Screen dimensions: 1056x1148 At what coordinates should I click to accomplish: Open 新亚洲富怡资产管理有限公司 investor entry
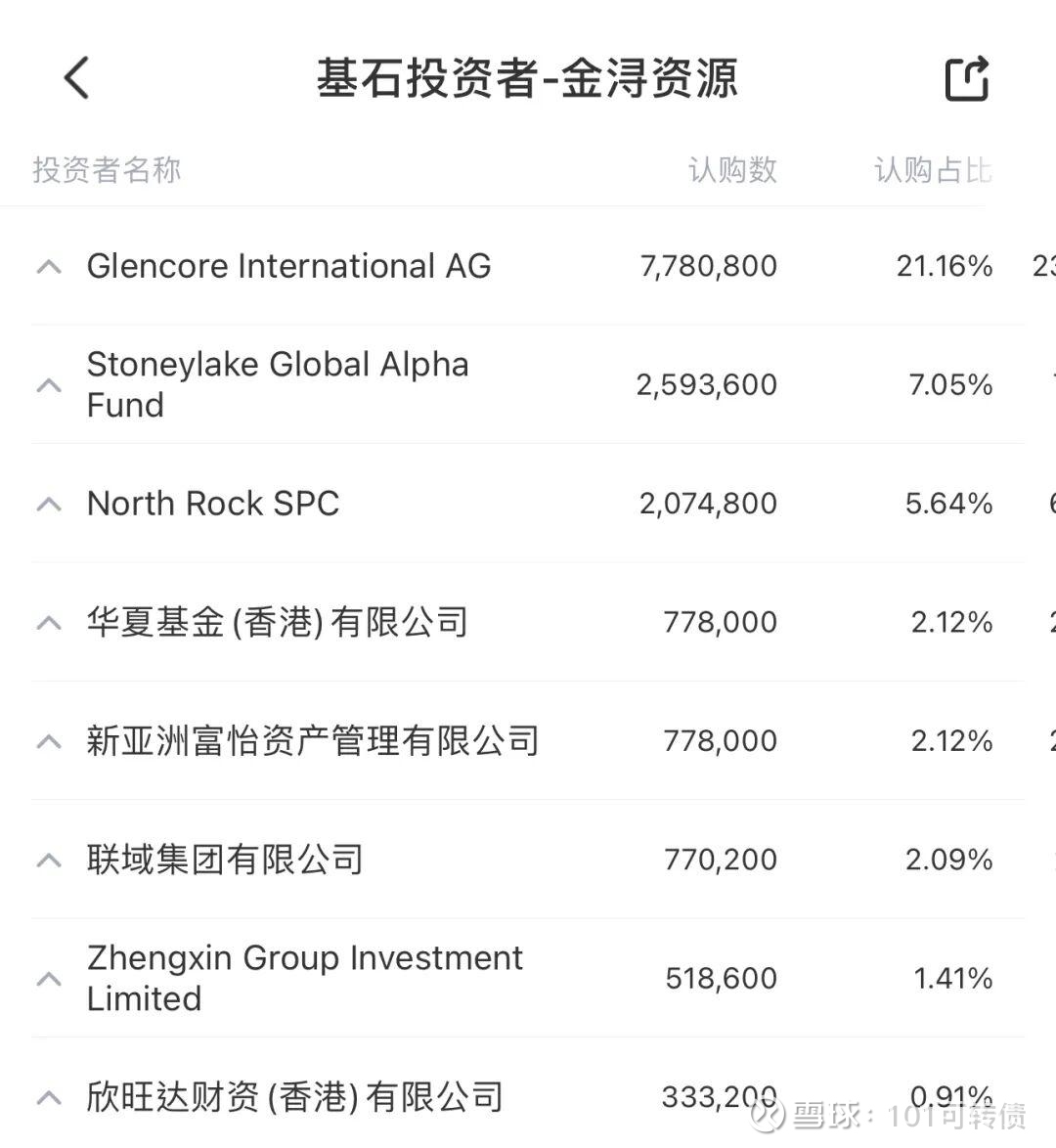tap(313, 741)
